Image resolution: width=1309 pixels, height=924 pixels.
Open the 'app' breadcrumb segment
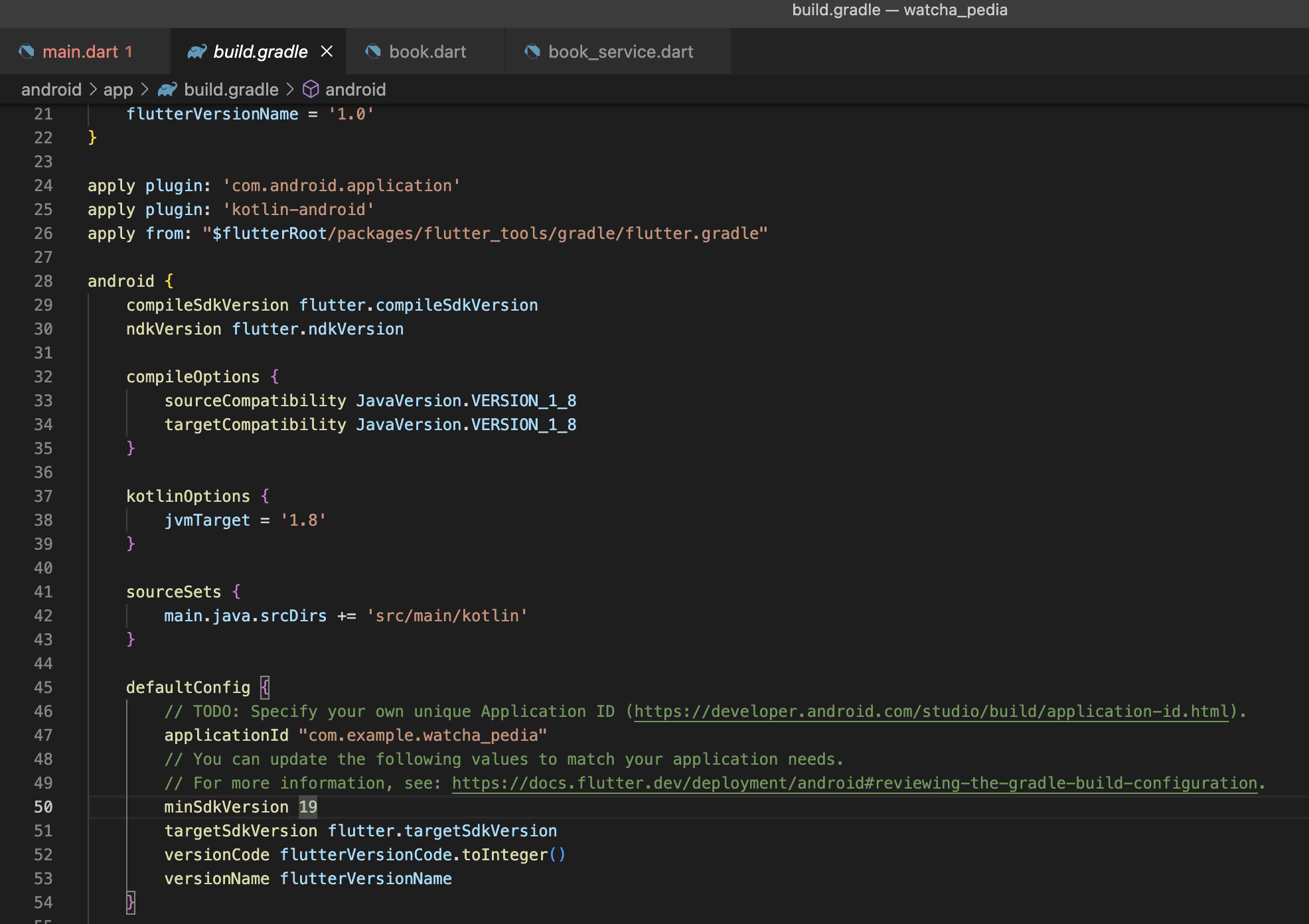(x=118, y=90)
